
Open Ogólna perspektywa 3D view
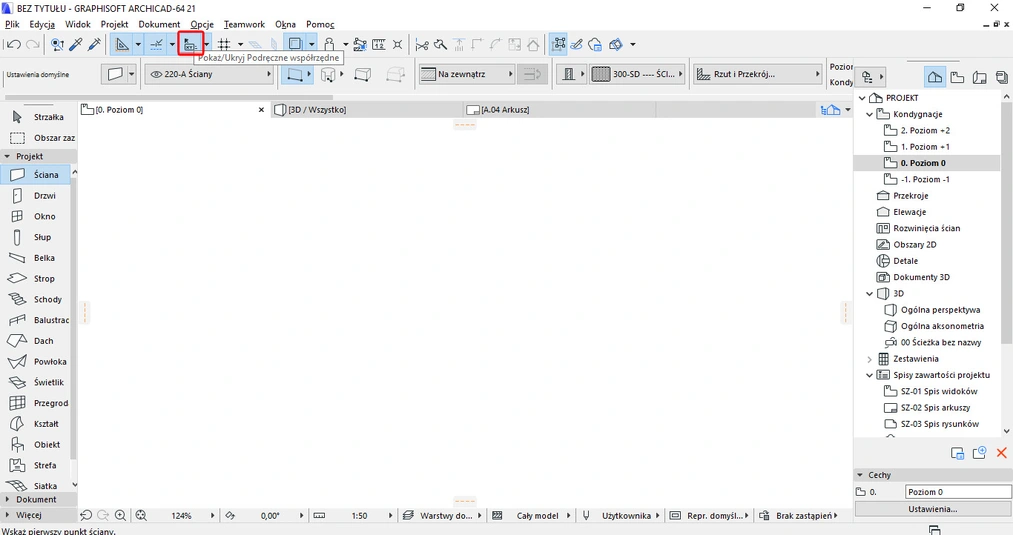point(940,310)
